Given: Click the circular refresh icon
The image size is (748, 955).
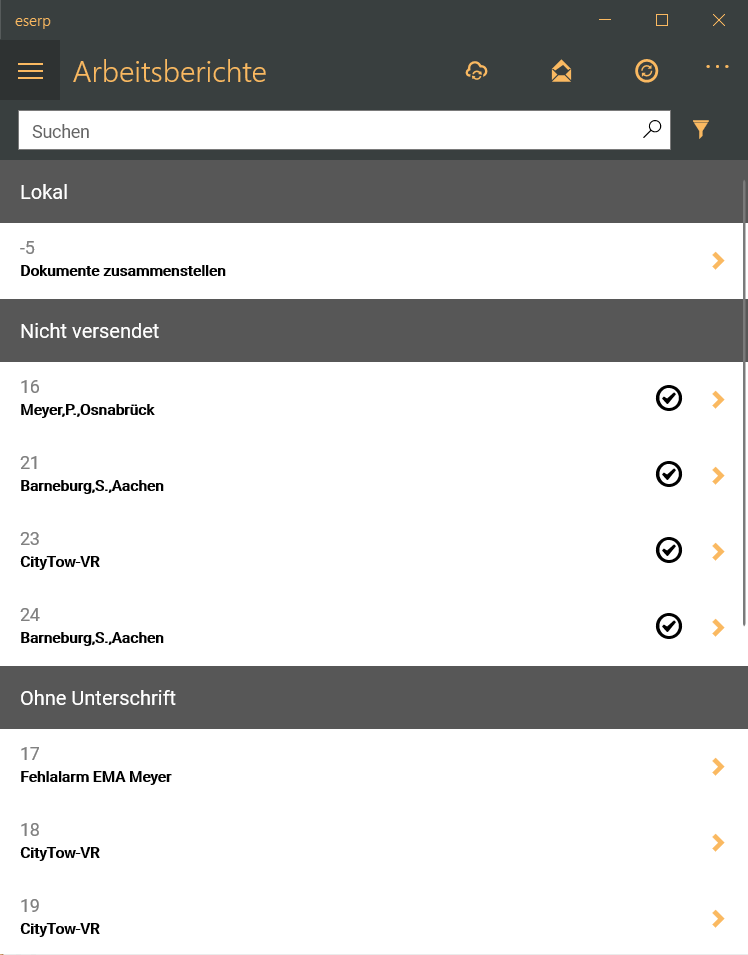Looking at the screenshot, I should [x=646, y=71].
